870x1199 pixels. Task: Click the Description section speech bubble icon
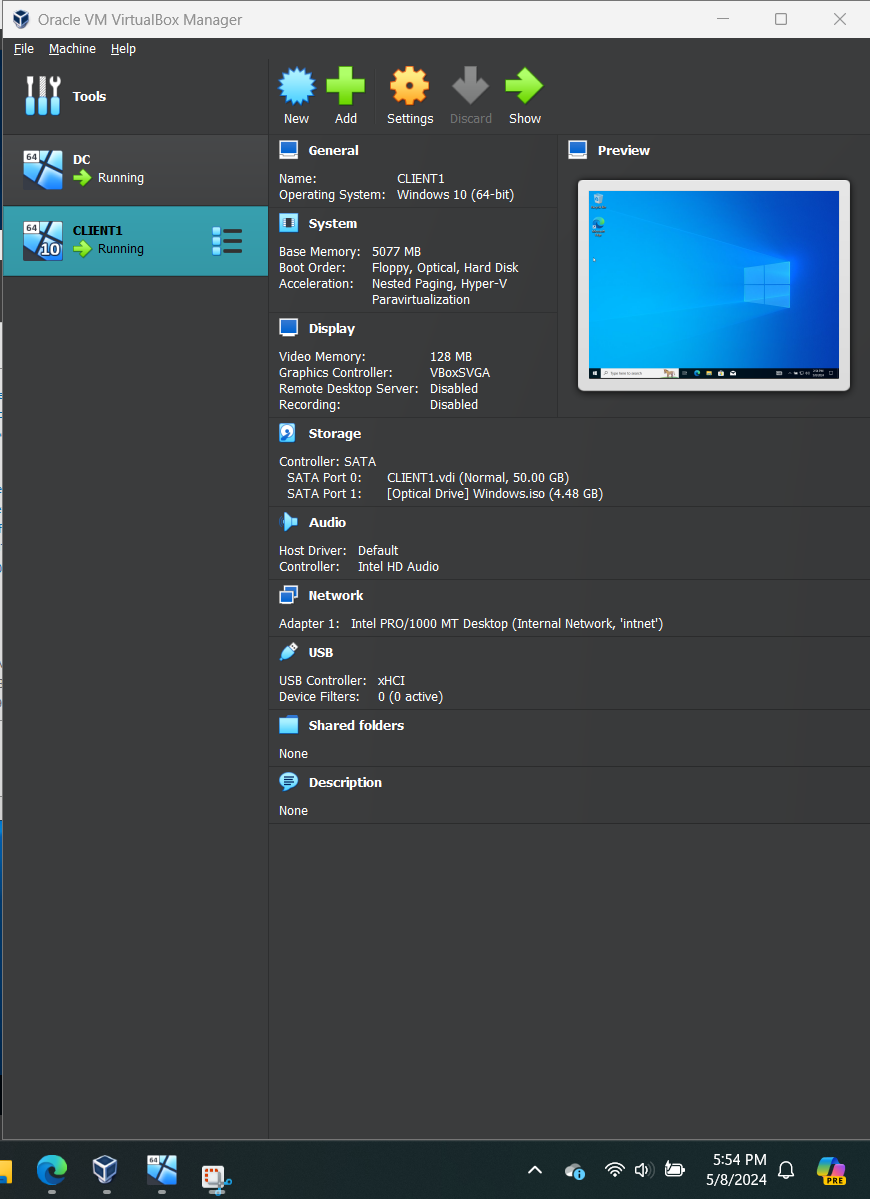(x=288, y=782)
